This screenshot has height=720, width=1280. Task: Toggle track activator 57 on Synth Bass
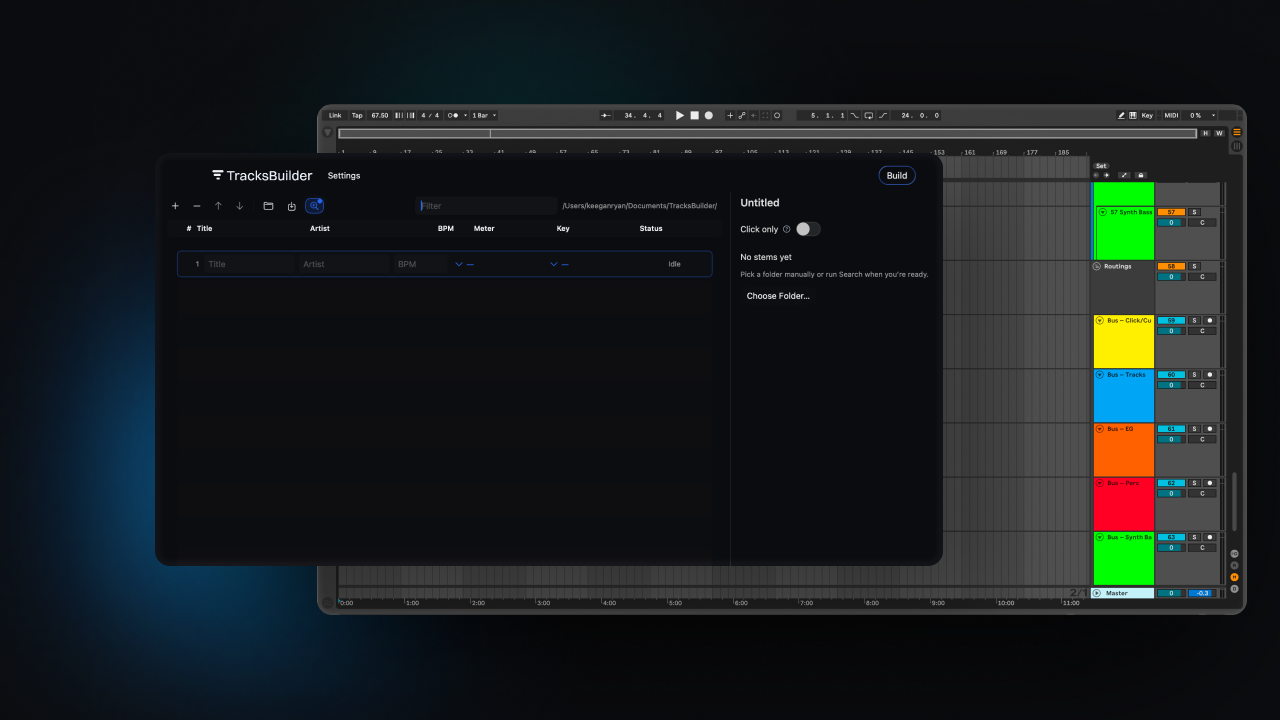(1171, 212)
